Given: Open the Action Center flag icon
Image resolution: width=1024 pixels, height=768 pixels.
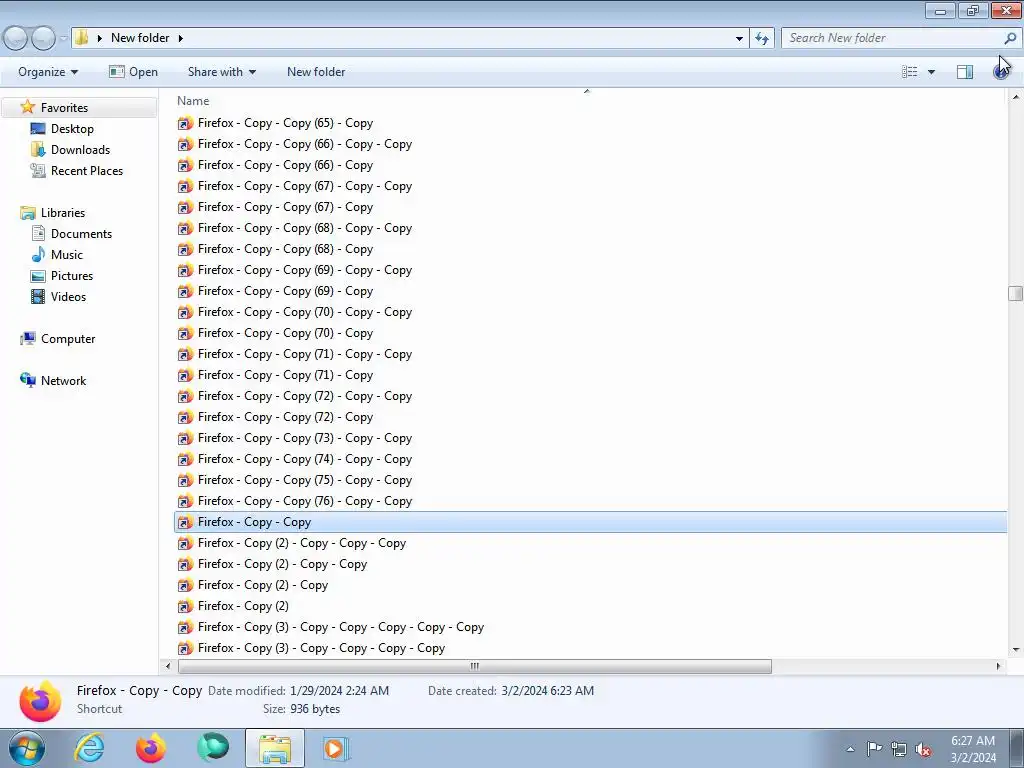Looking at the screenshot, I should click(x=874, y=749).
